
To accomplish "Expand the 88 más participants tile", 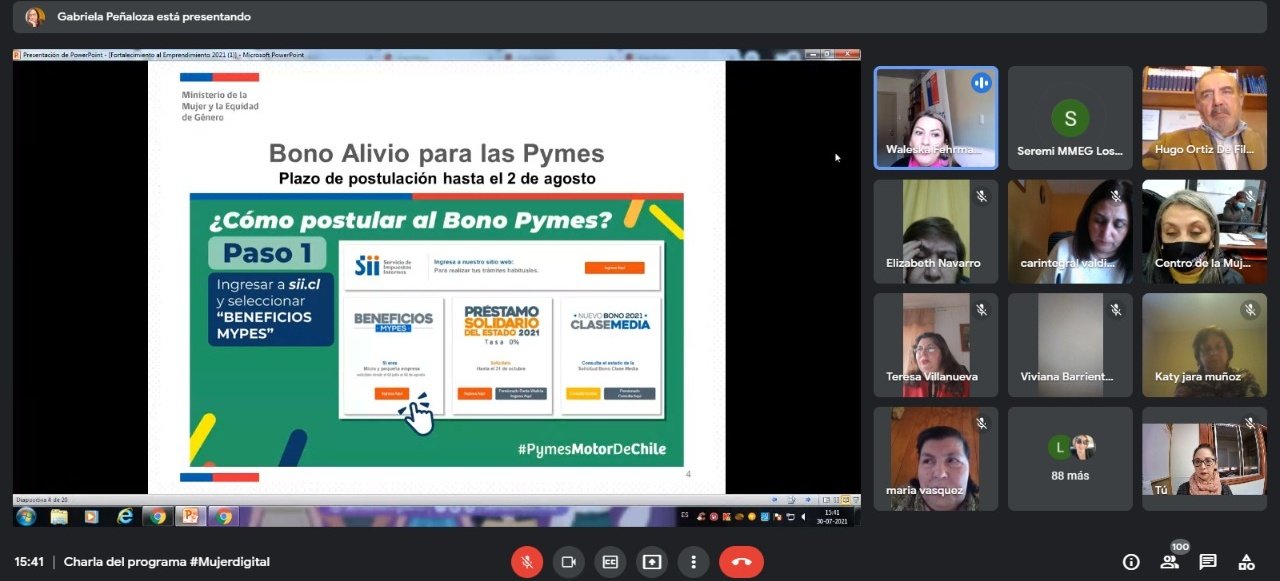I will click(1070, 458).
